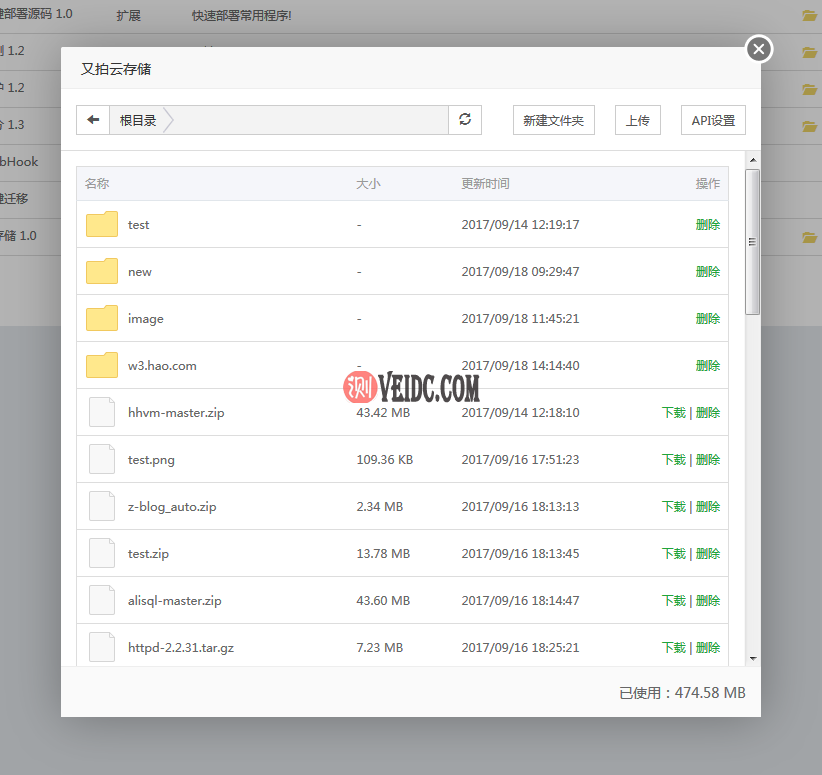Click the back arrow navigation icon
This screenshot has height=775, width=822.
click(x=93, y=120)
